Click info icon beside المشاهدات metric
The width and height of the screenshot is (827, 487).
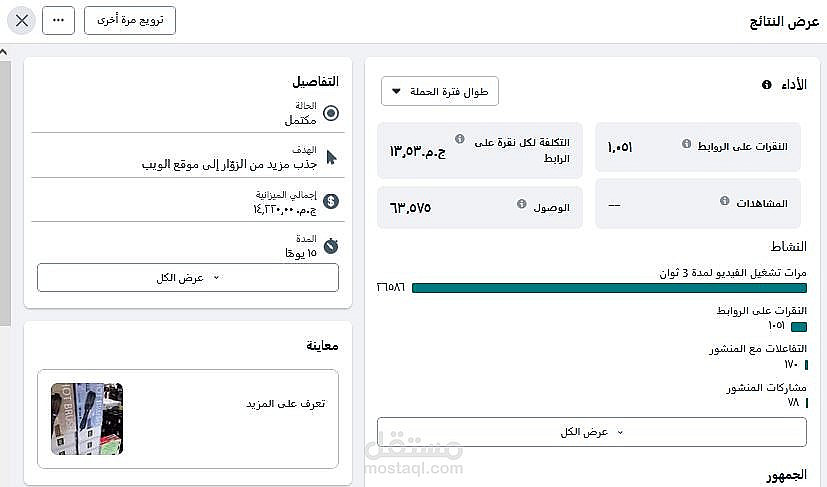725,201
